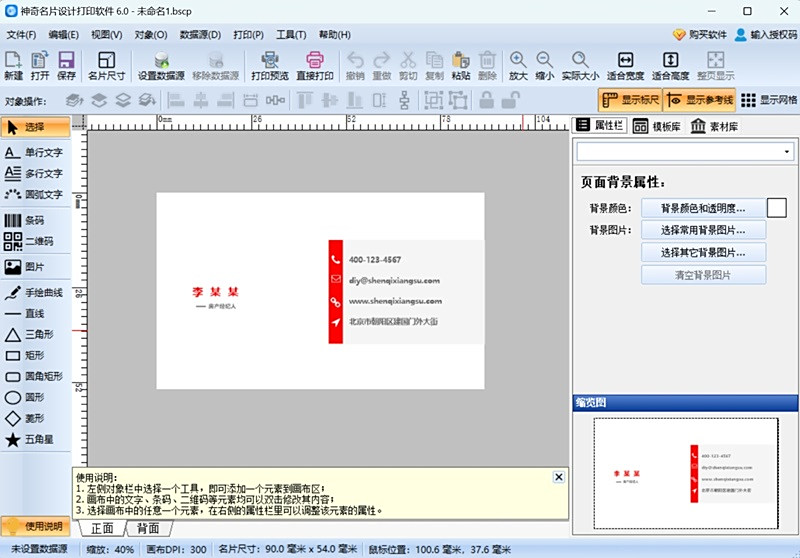Click the 直接打印 direct print icon
The width and height of the screenshot is (800, 558).
click(314, 65)
